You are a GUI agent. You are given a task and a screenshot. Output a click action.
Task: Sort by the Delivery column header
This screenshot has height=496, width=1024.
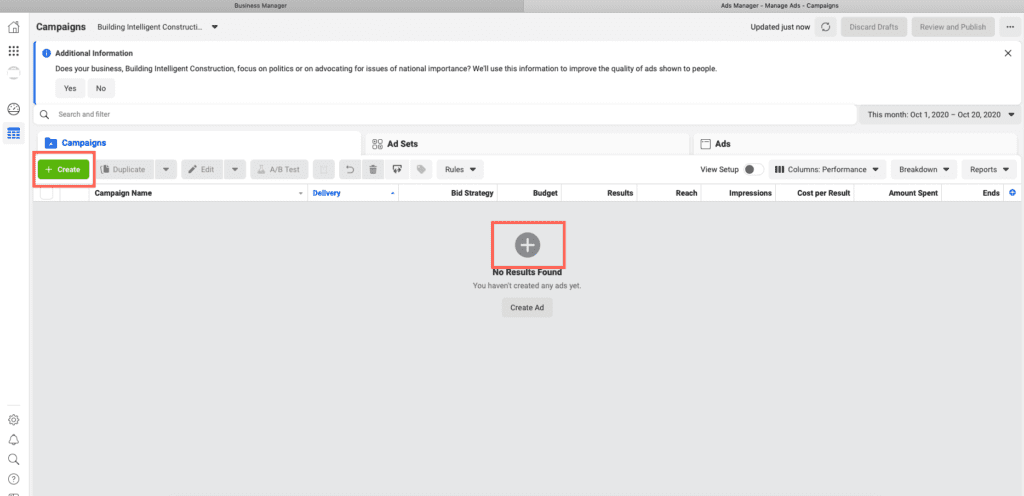coord(353,193)
